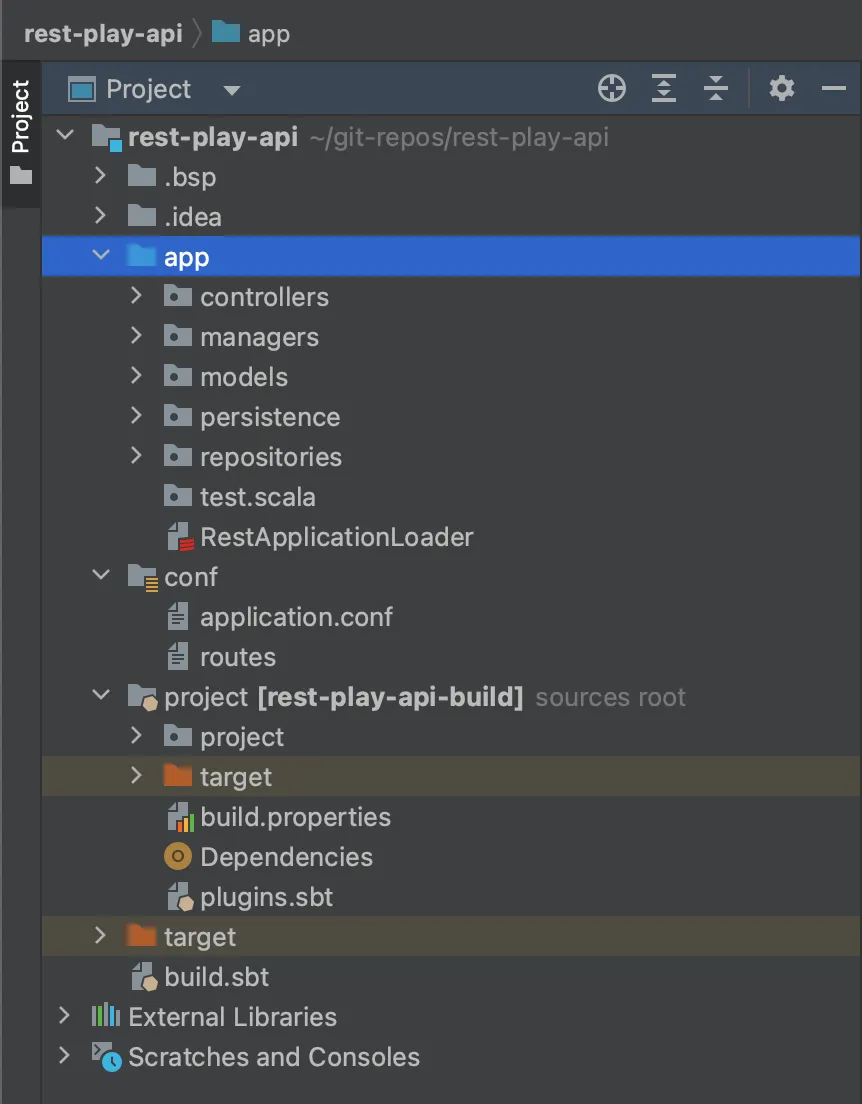
Task: Click the build.properties file icon
Action: point(178,817)
